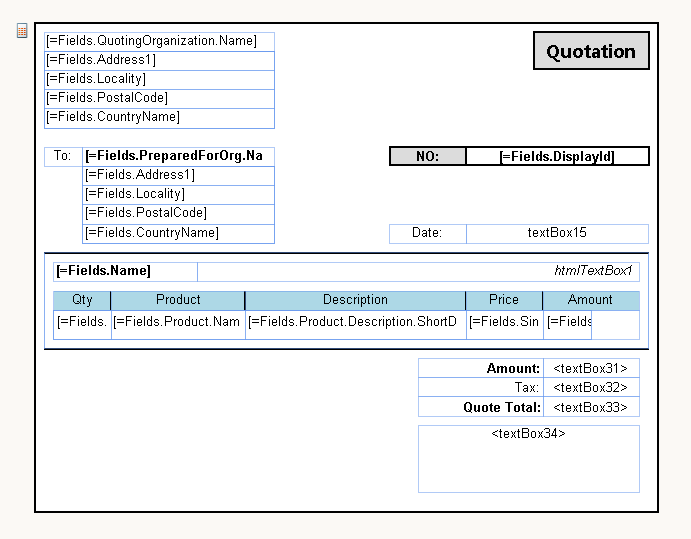Select the Product.Description.ShortD cell
Screen dimensions: 691x539
pyautogui.click(x=356, y=325)
